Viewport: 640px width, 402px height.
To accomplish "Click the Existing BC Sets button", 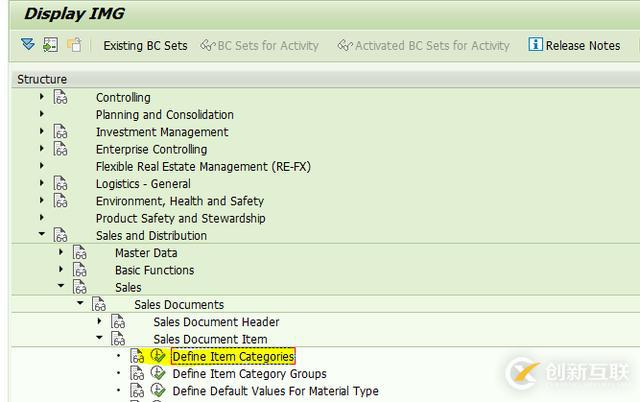I will point(145,45).
